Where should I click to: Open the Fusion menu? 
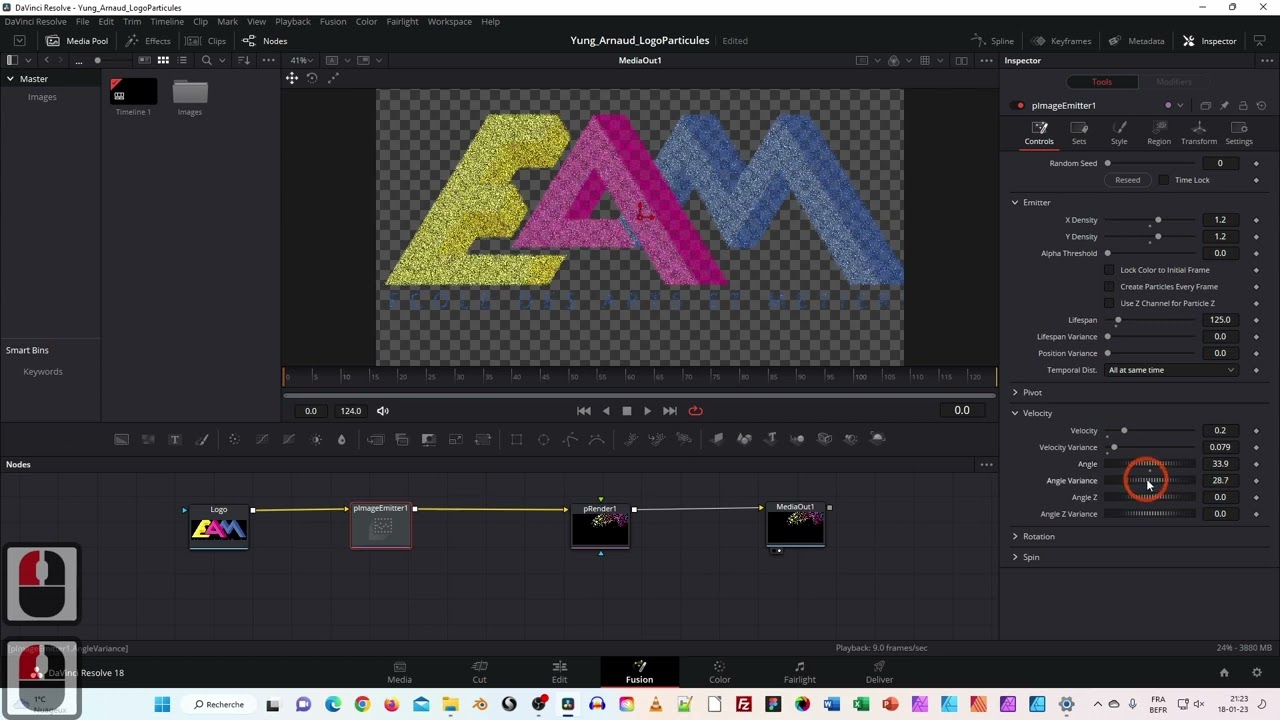pos(333,21)
